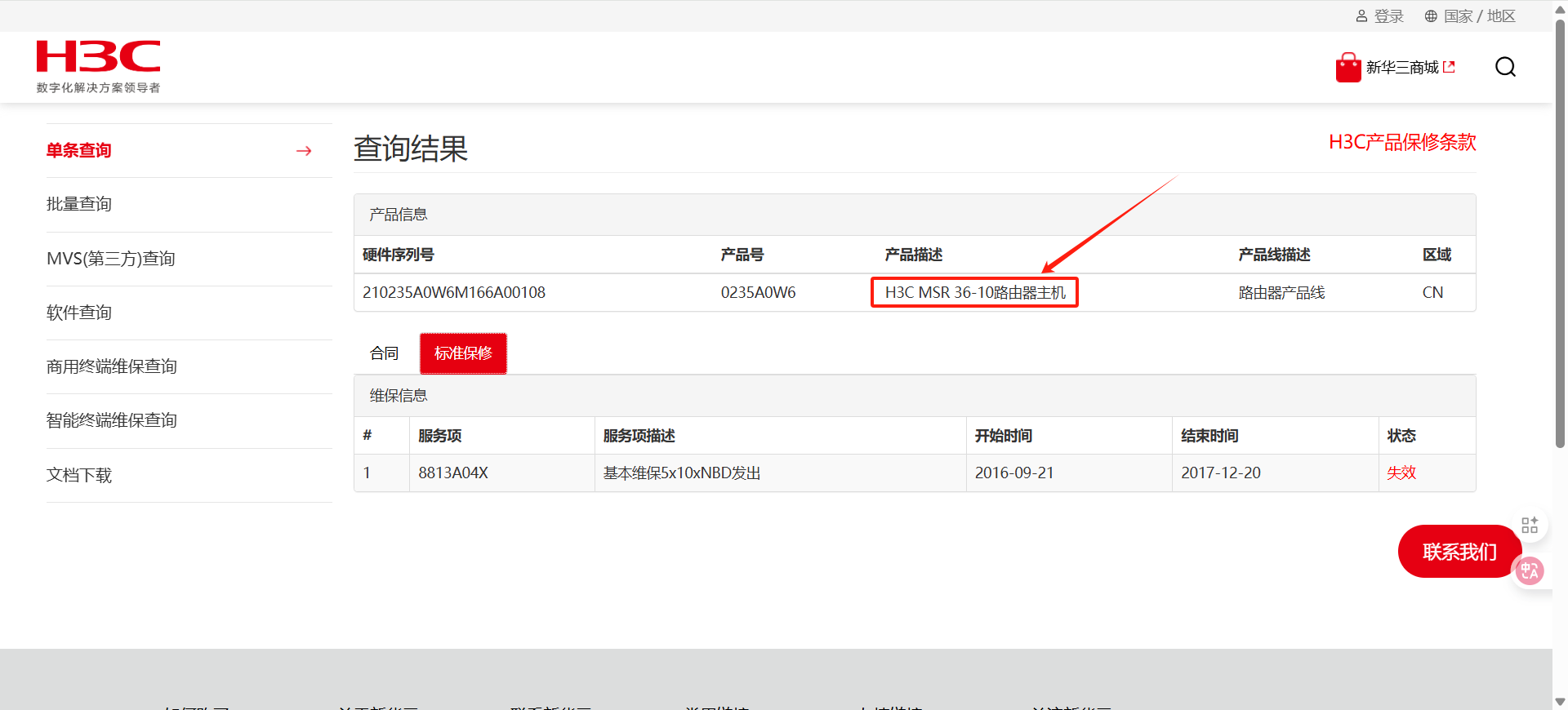This screenshot has width=1568, height=710.
Task: Click the login user icon
Action: click(x=1361, y=16)
